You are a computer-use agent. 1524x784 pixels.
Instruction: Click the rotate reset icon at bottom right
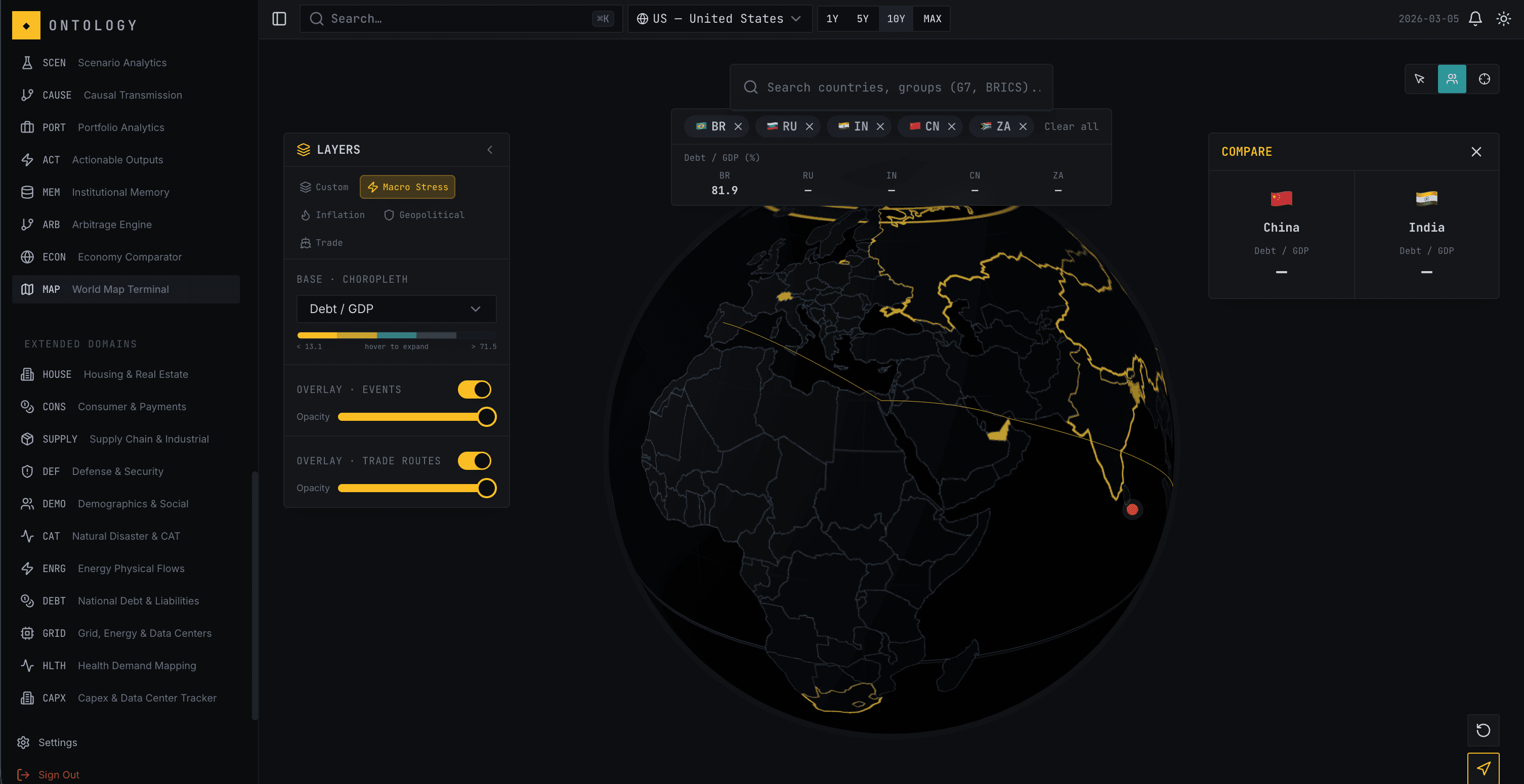1483,730
